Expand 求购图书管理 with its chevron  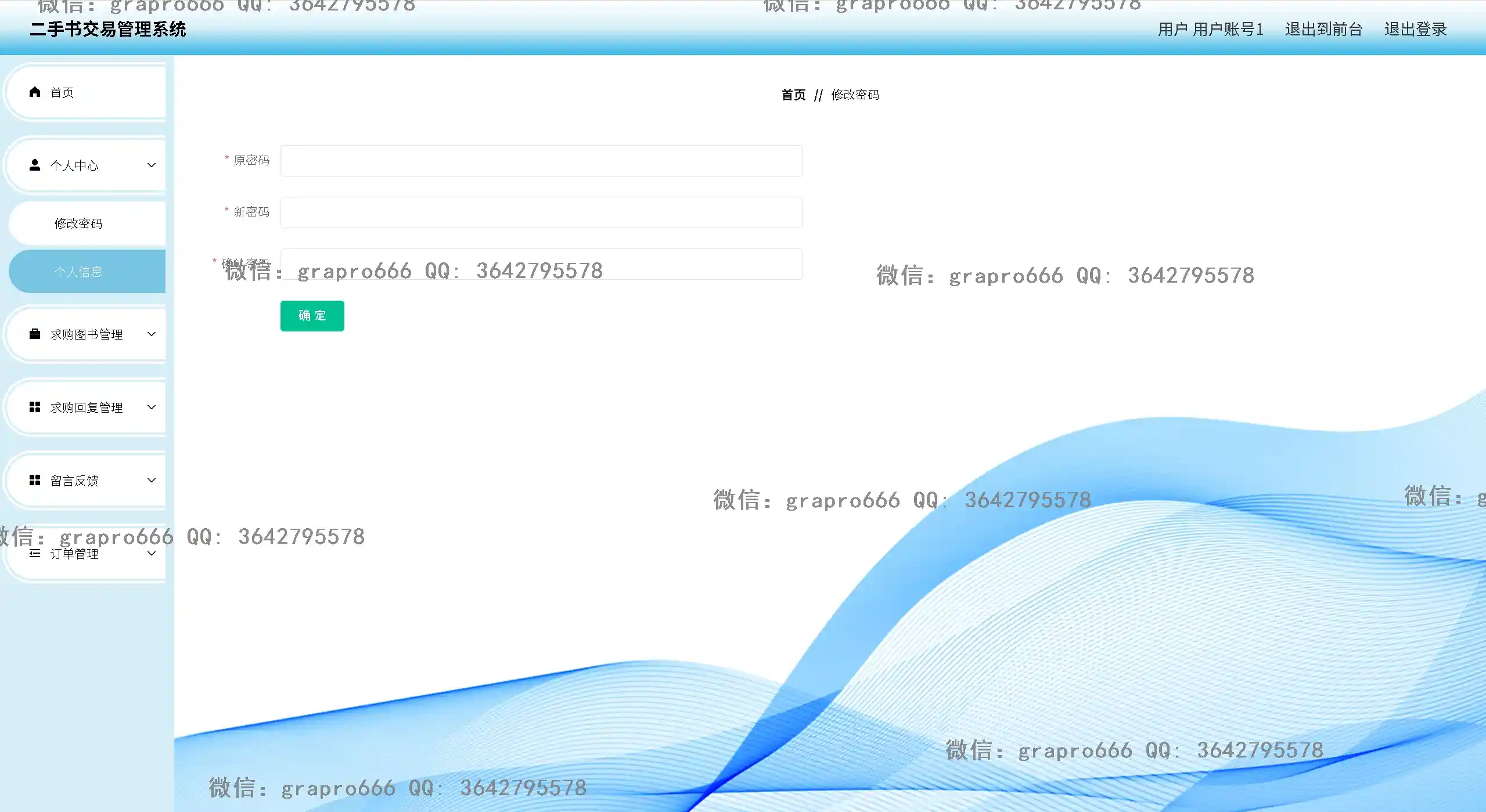pyautogui.click(x=152, y=334)
